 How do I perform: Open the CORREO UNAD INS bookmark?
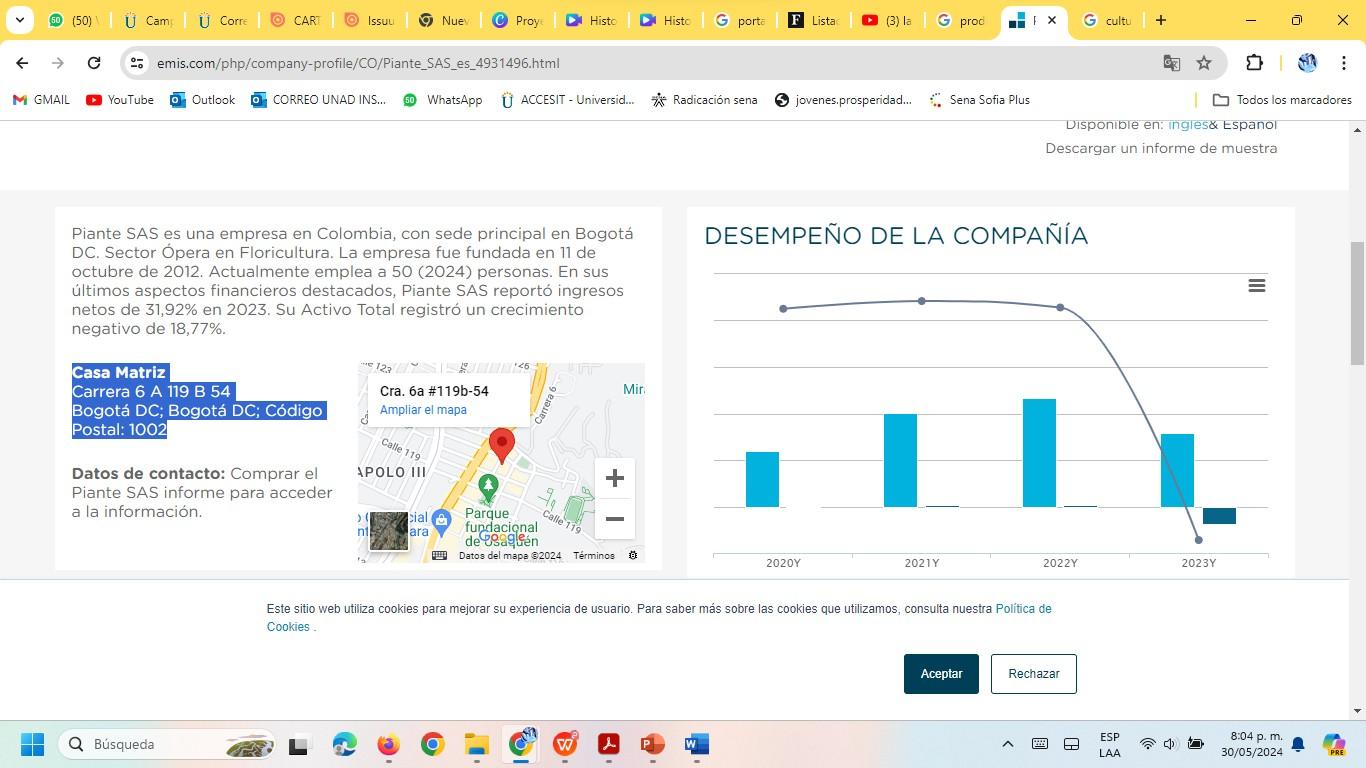click(x=319, y=100)
